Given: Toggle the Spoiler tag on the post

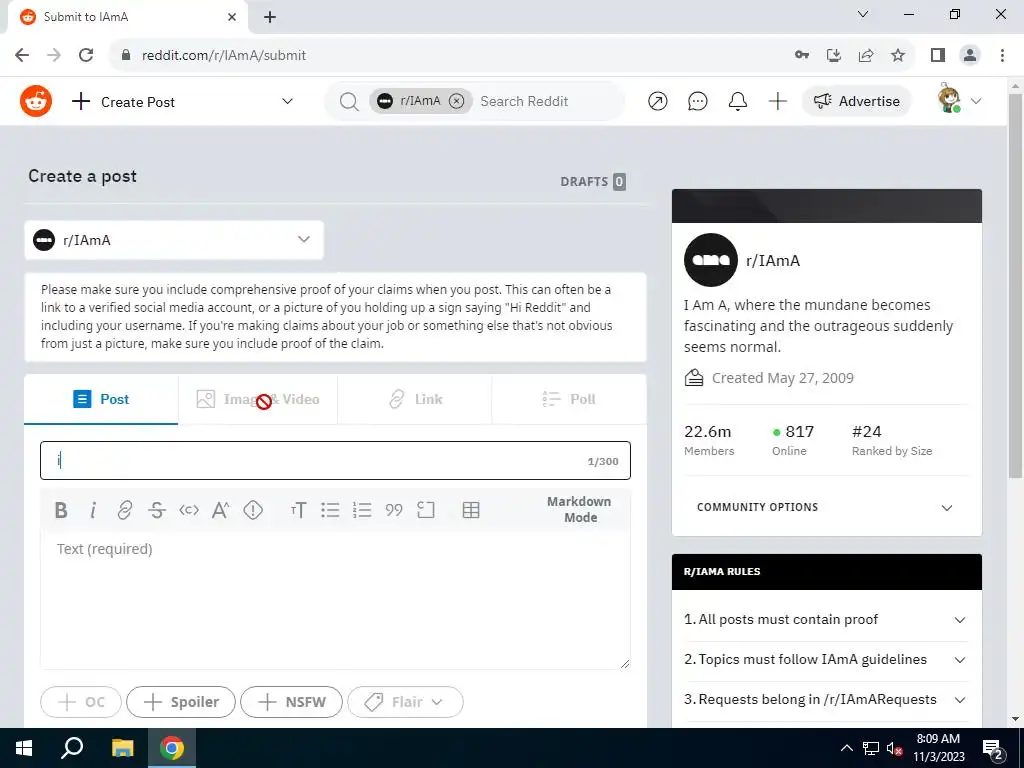Looking at the screenshot, I should [181, 702].
